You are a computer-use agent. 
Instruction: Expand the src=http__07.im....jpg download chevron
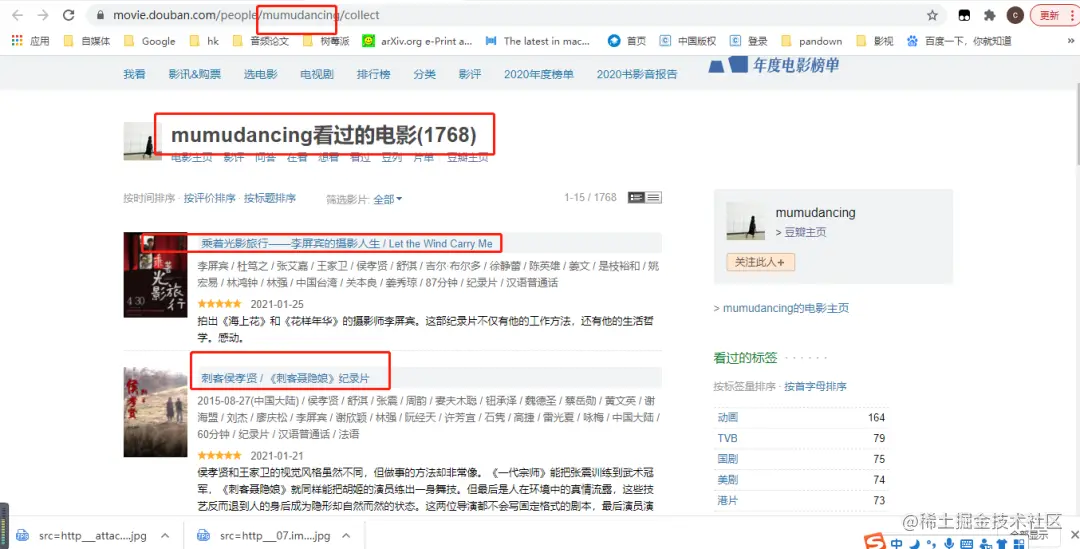[346, 535]
